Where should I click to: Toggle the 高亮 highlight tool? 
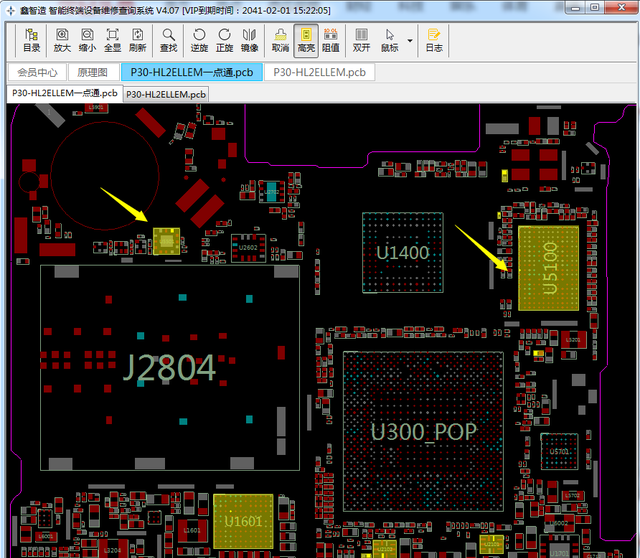(306, 40)
